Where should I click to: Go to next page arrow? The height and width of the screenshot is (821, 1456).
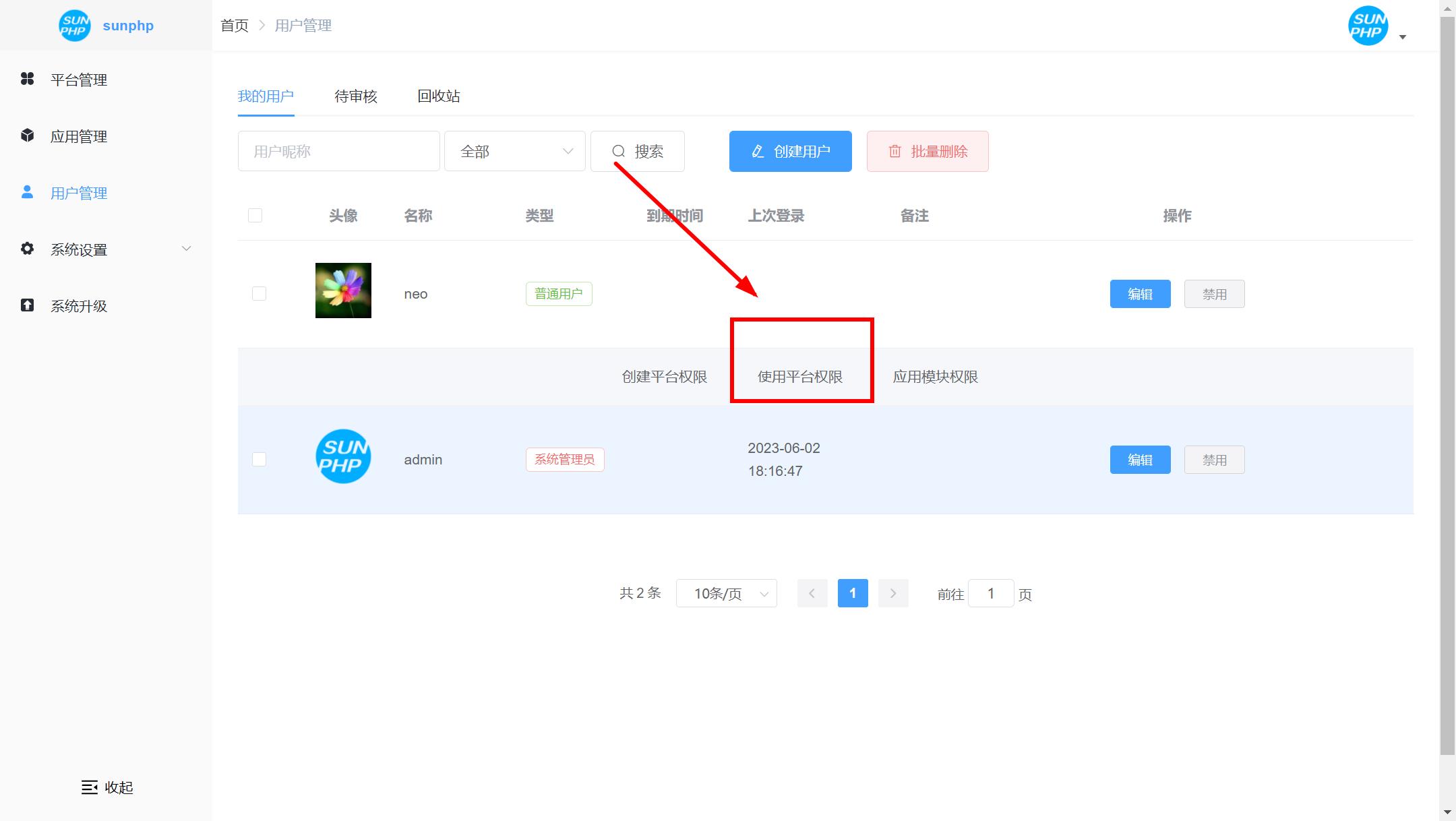tap(893, 593)
